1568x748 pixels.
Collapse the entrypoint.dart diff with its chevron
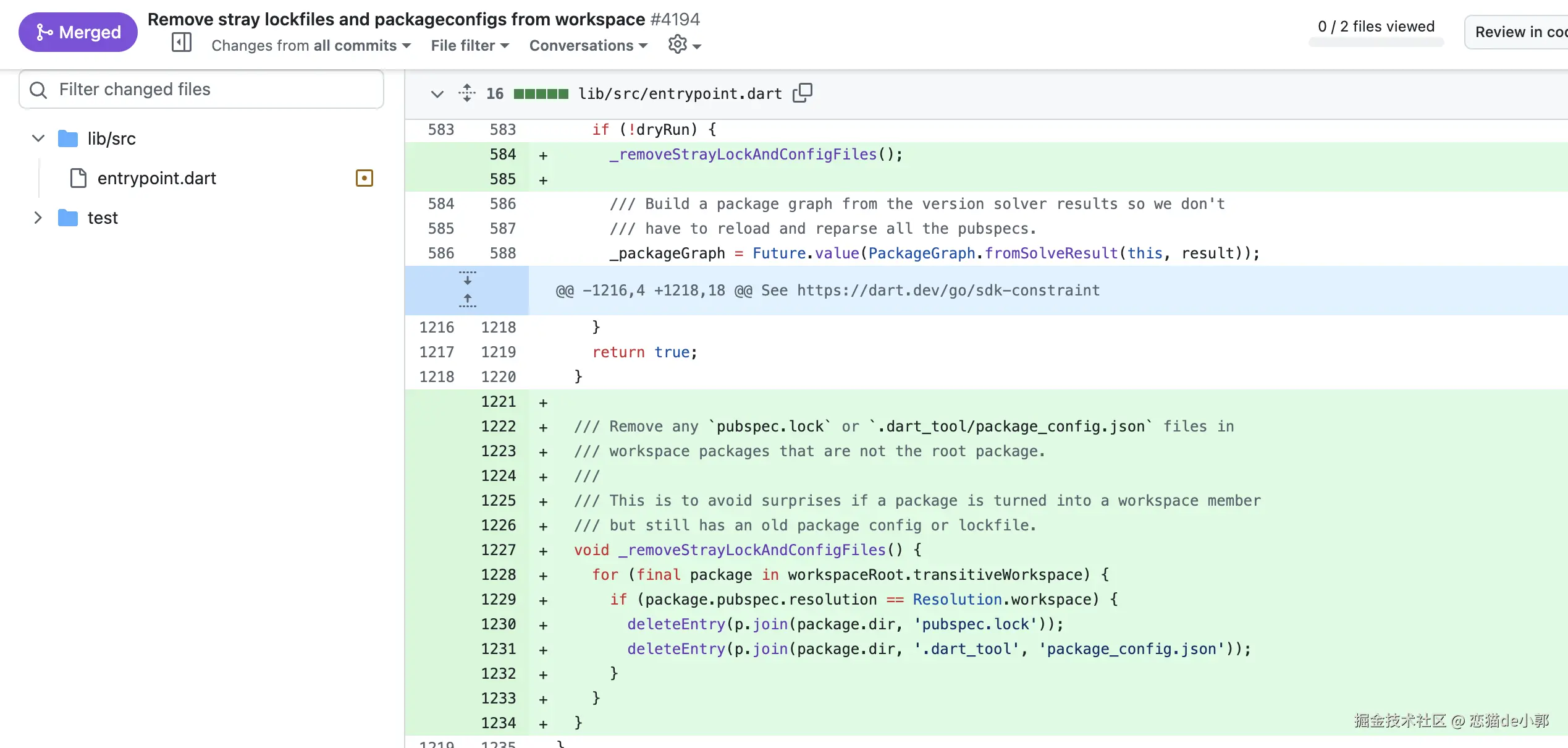click(437, 94)
